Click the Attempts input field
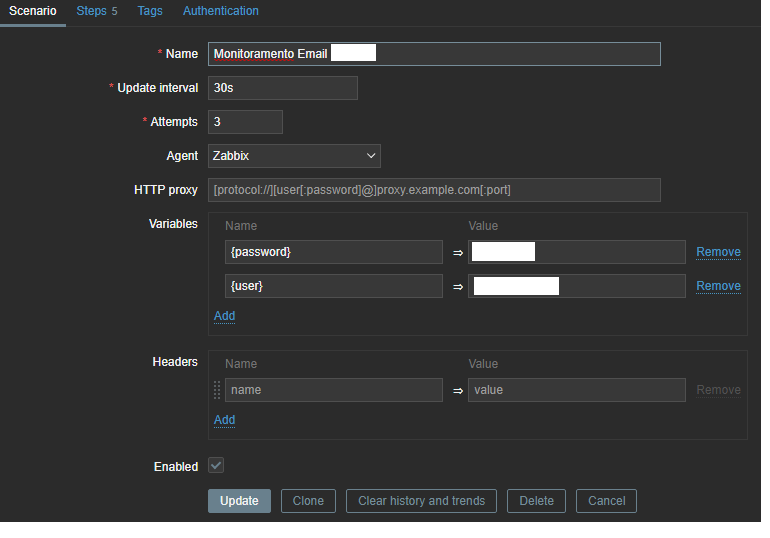 point(245,122)
